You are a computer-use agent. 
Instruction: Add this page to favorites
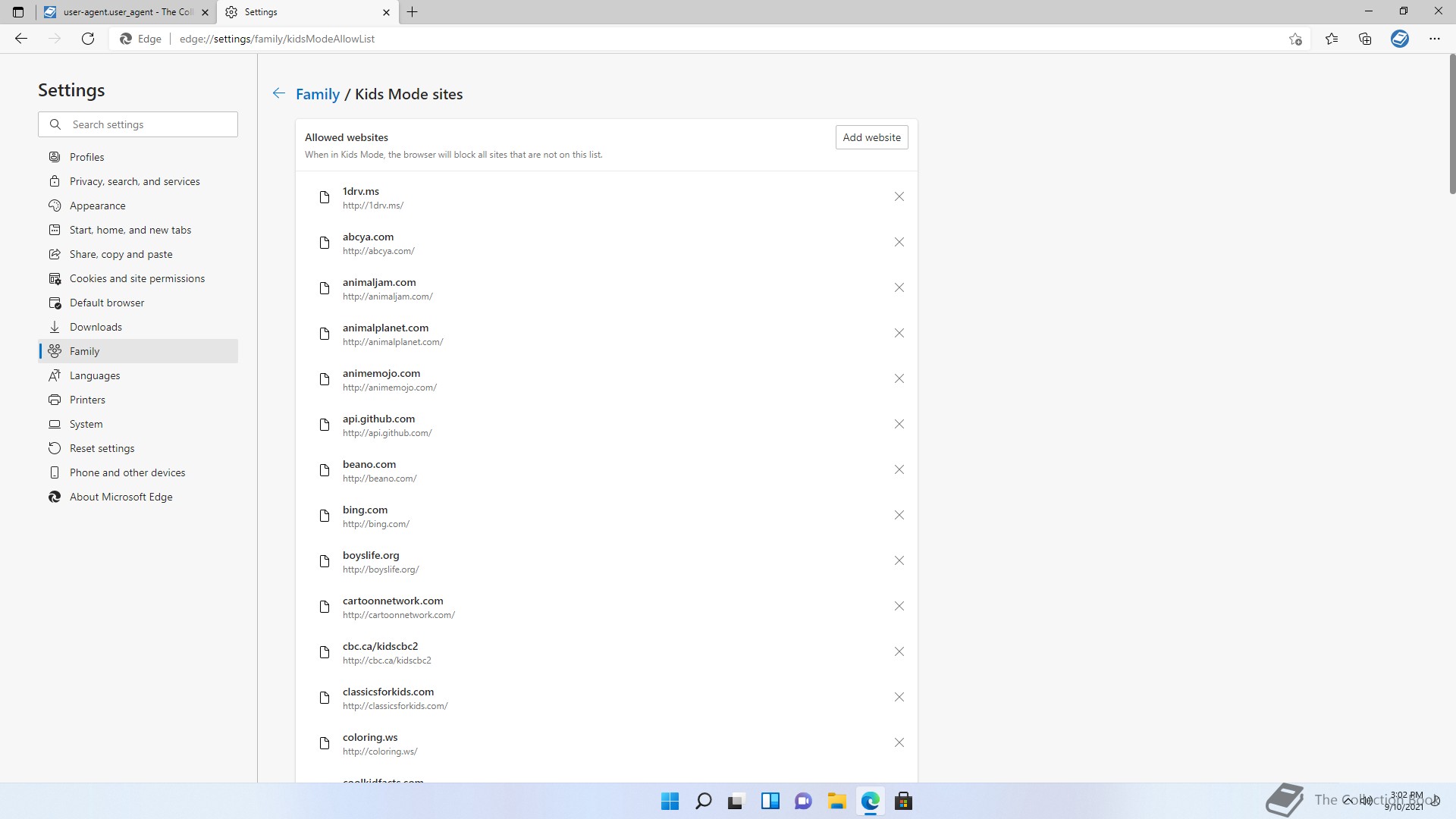(x=1295, y=39)
